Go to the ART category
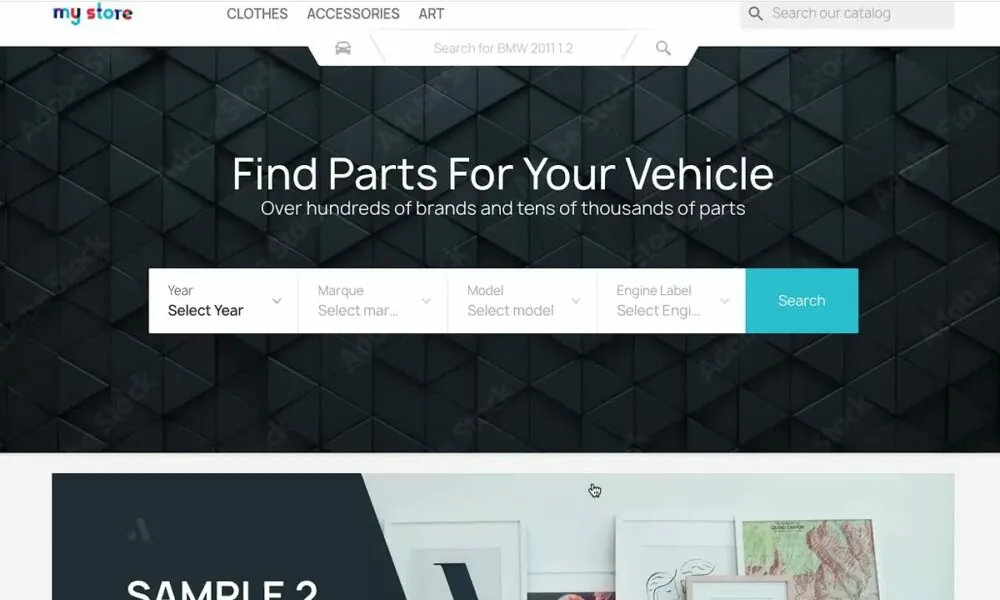The image size is (1000, 600). coord(431,13)
